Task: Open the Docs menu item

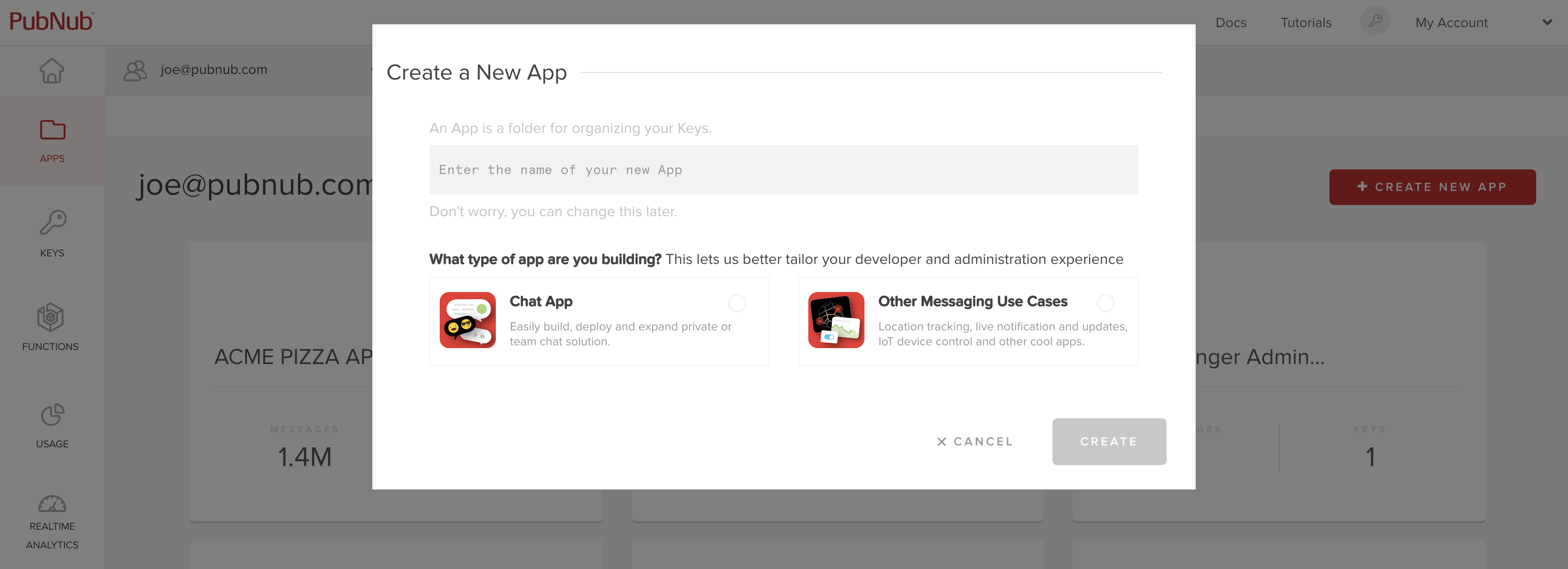Action: pyautogui.click(x=1232, y=22)
